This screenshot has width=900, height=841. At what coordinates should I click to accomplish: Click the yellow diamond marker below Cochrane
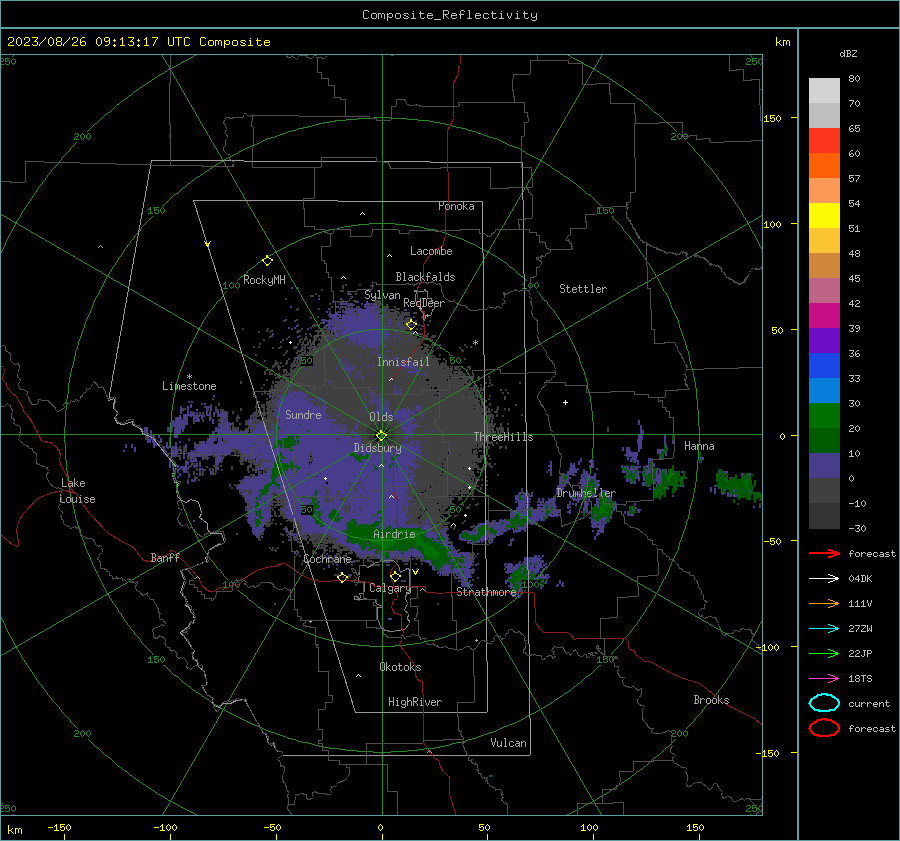(342, 577)
